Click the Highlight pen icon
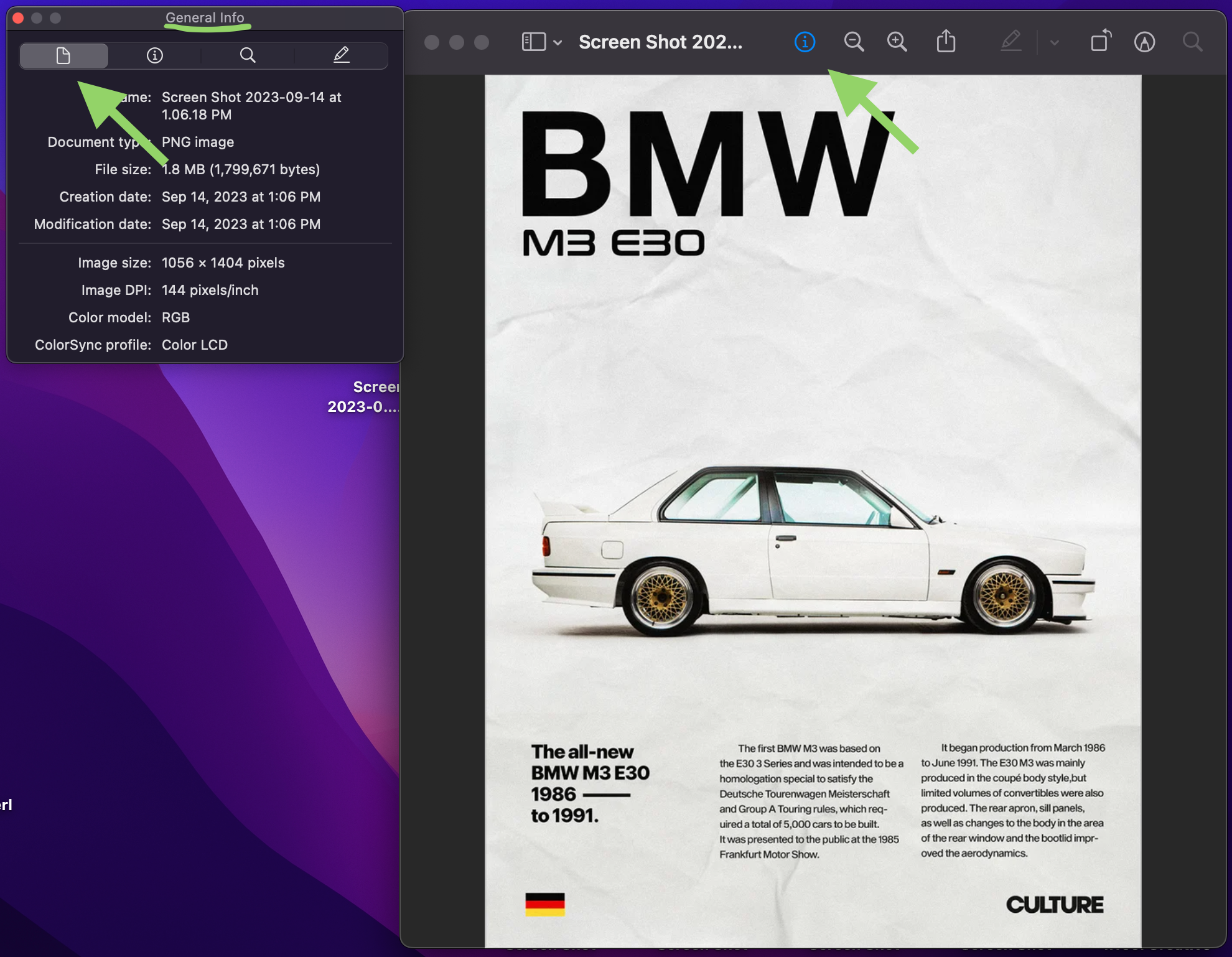The image size is (1232, 957). click(1011, 42)
